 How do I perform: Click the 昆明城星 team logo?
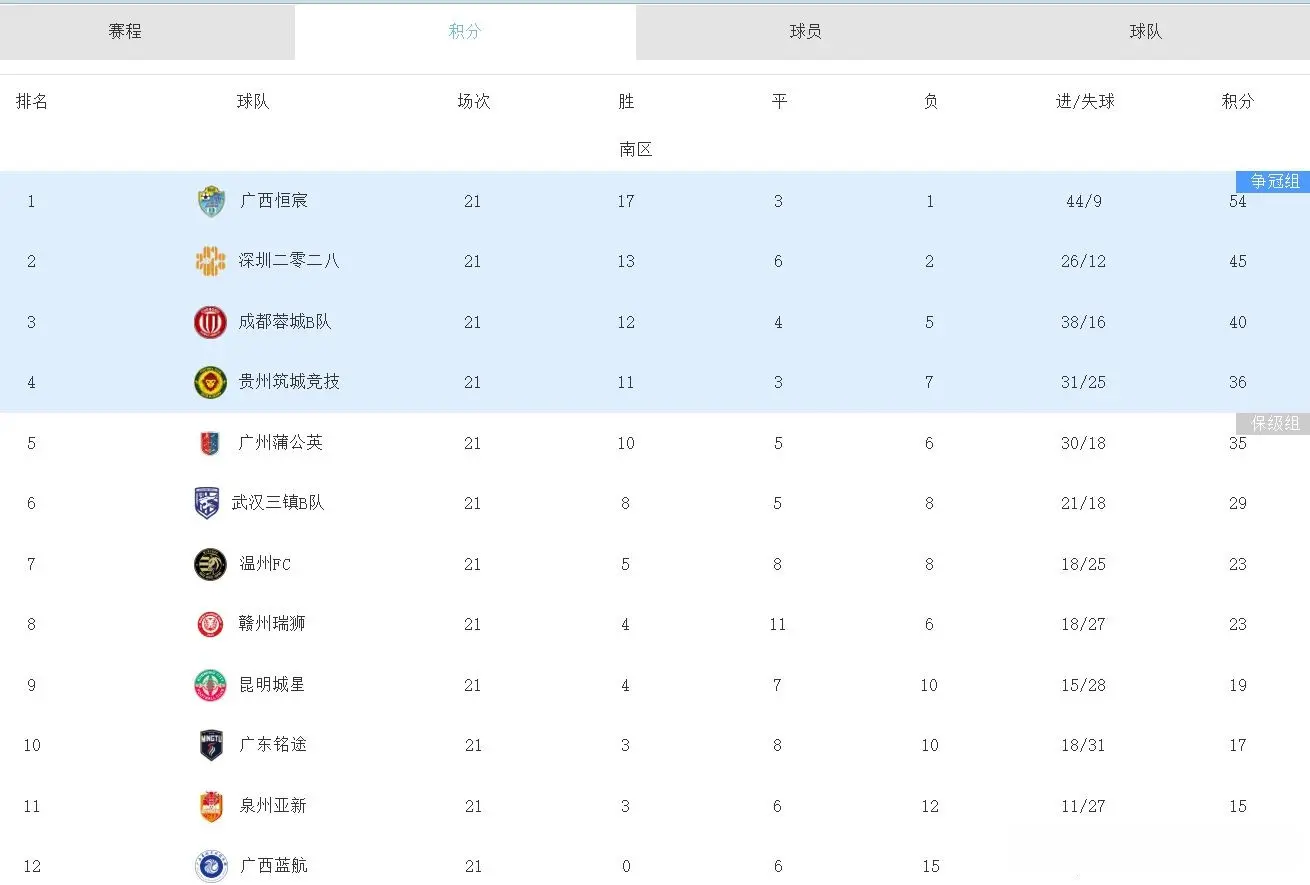click(210, 685)
